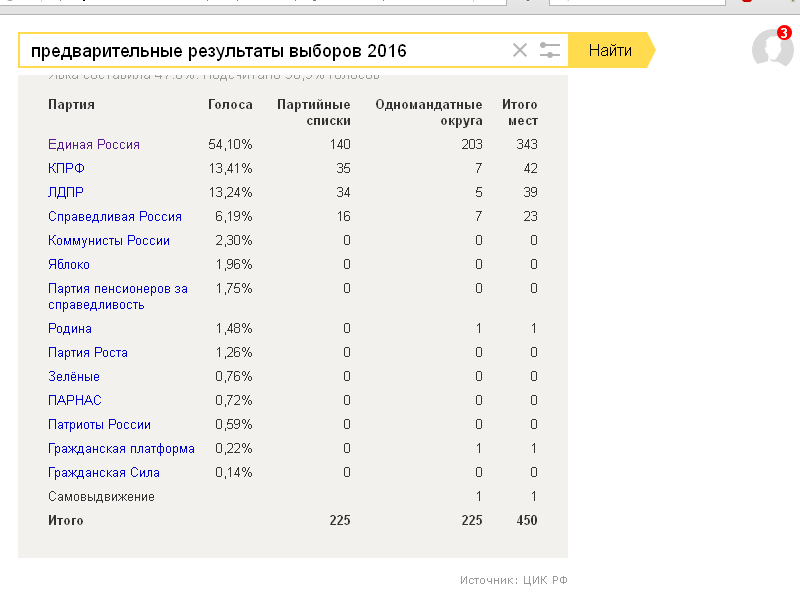Open the Гражданская платформа link
The width and height of the screenshot is (800, 600).
point(121,448)
